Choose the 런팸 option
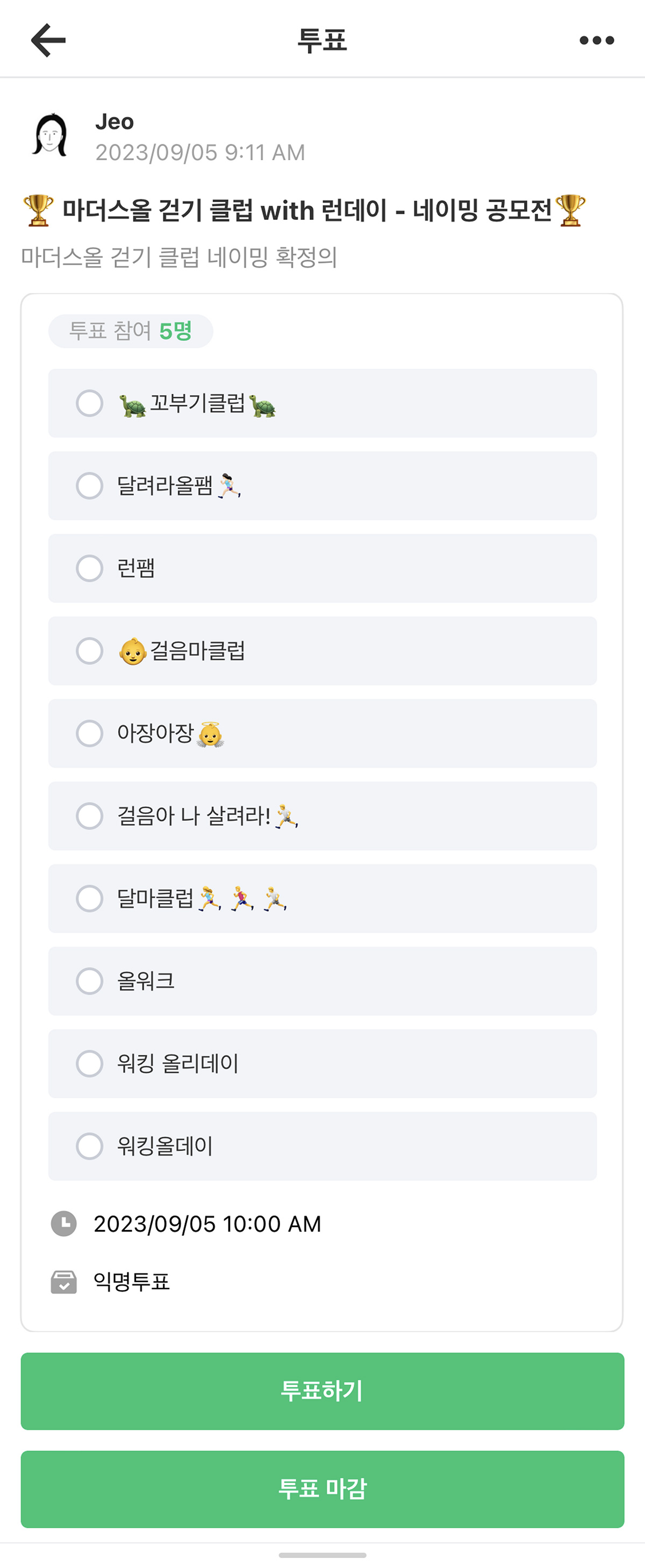Image resolution: width=645 pixels, height=1568 pixels. tap(89, 568)
